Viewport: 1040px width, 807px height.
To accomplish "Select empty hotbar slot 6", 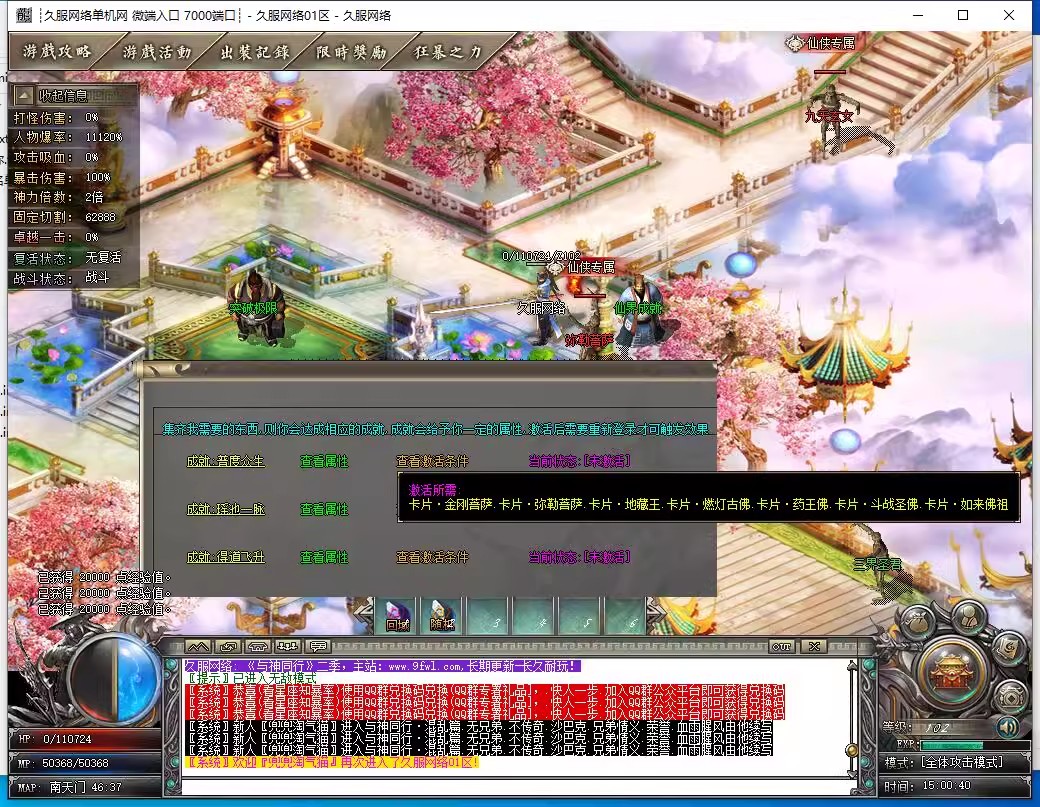I will 625,615.
